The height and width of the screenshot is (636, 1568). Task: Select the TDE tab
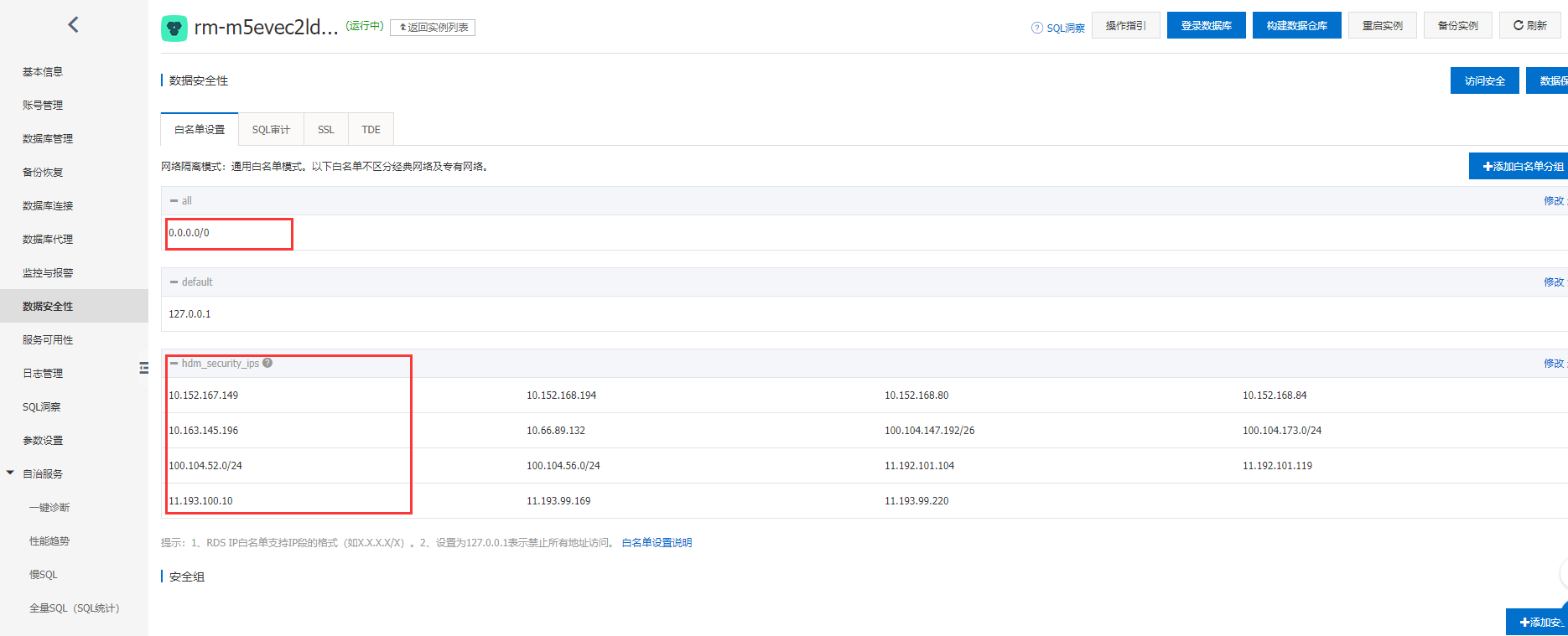click(371, 130)
